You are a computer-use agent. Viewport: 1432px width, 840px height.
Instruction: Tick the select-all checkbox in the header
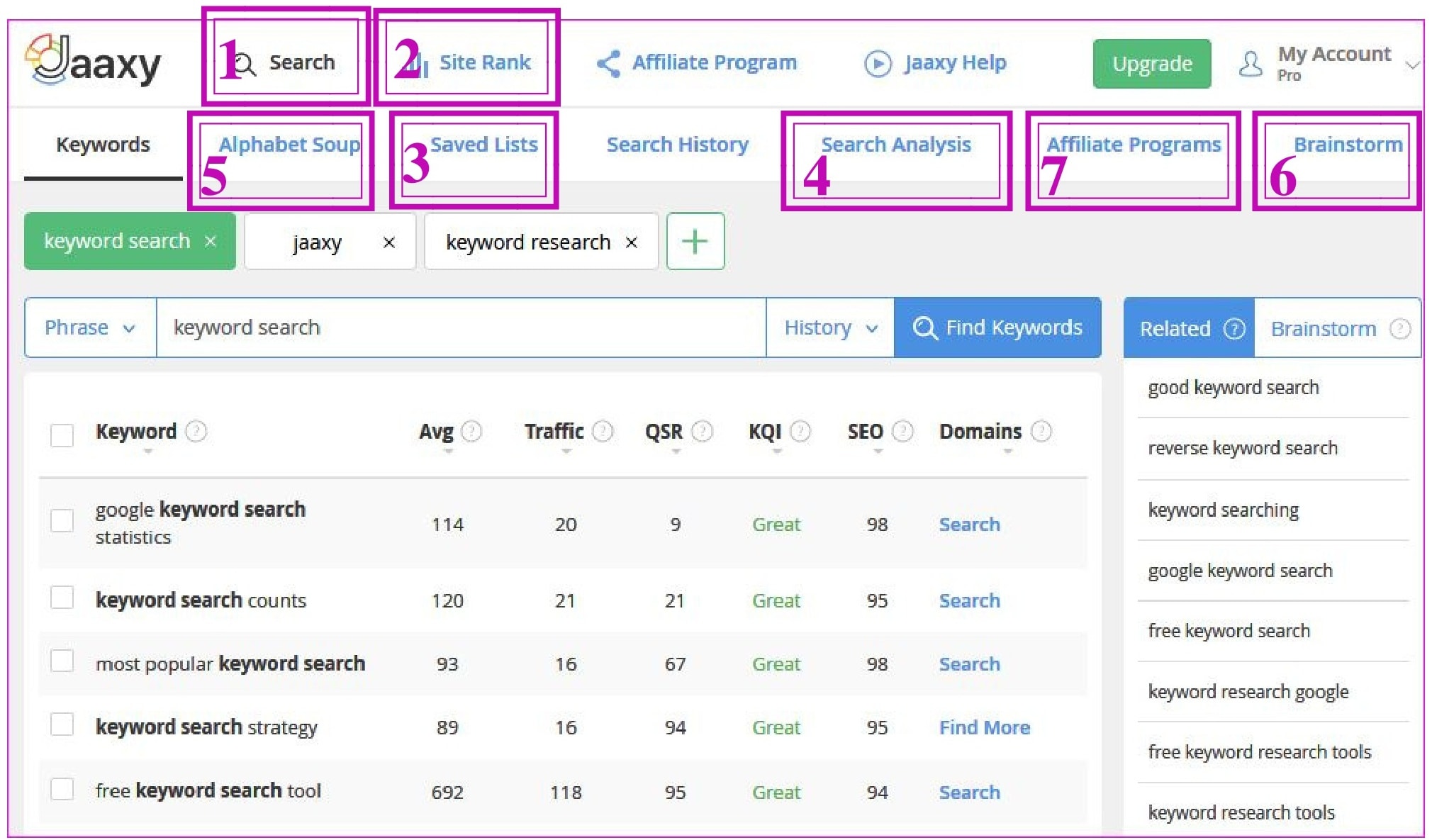coord(62,435)
